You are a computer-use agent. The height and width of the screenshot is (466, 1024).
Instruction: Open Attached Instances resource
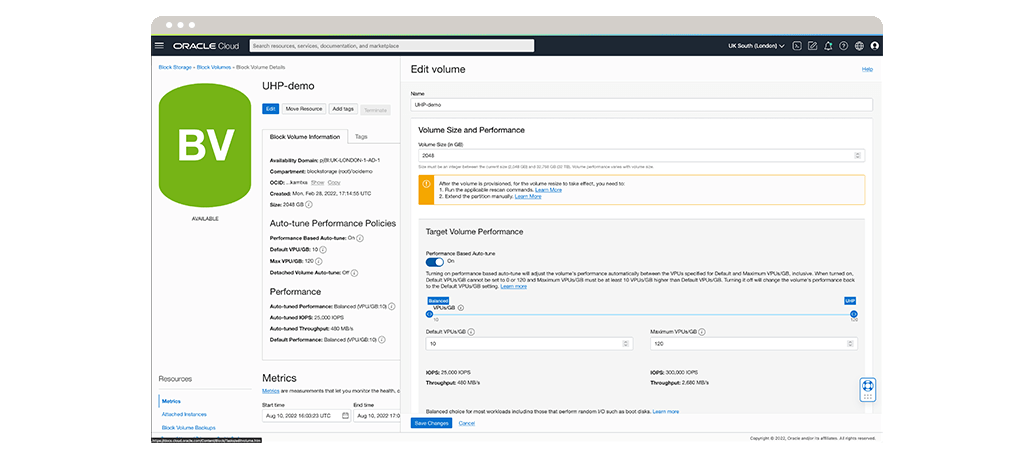184,414
